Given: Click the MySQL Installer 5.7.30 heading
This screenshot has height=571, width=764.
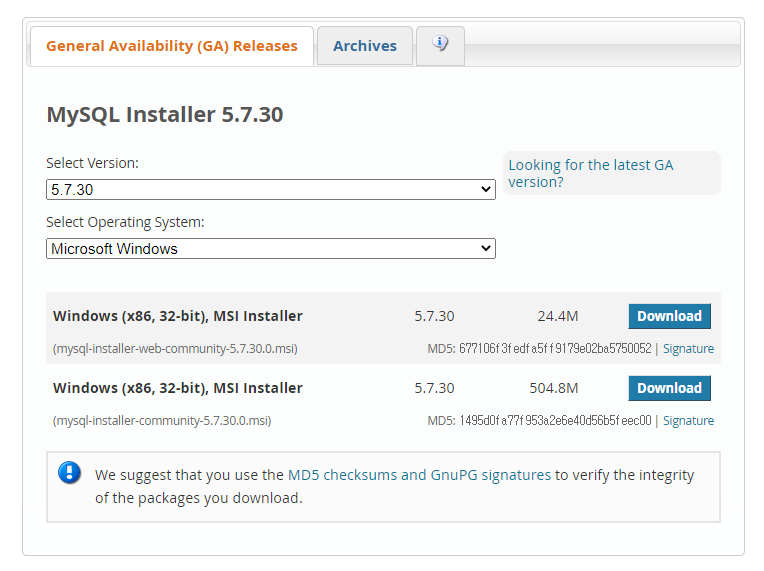Looking at the screenshot, I should click(165, 115).
